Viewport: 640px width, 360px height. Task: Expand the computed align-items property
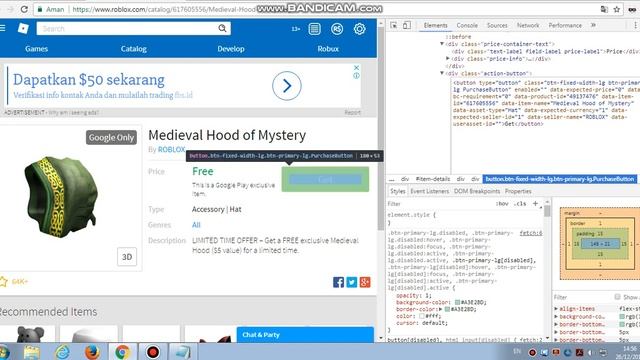[556, 309]
